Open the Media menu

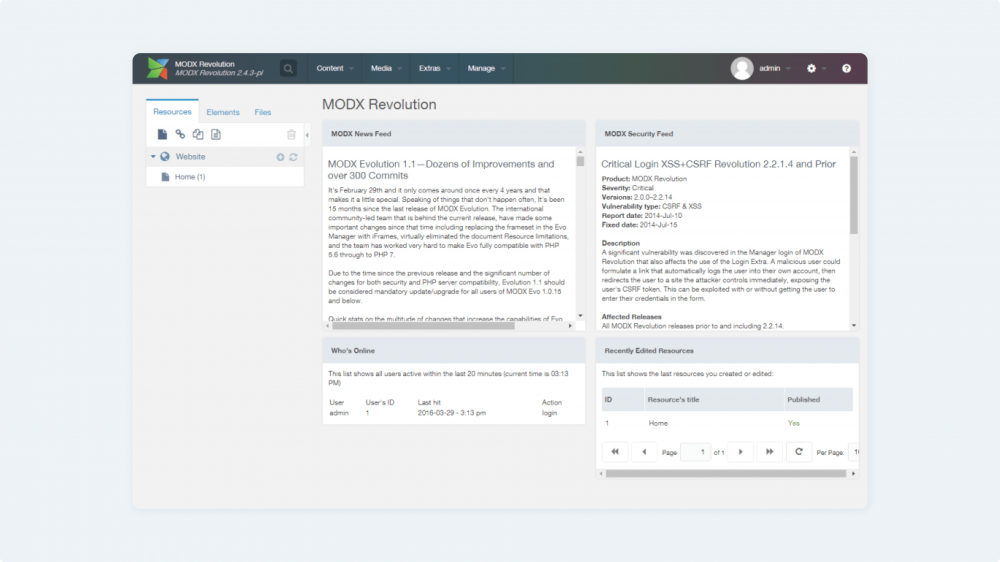coord(386,68)
